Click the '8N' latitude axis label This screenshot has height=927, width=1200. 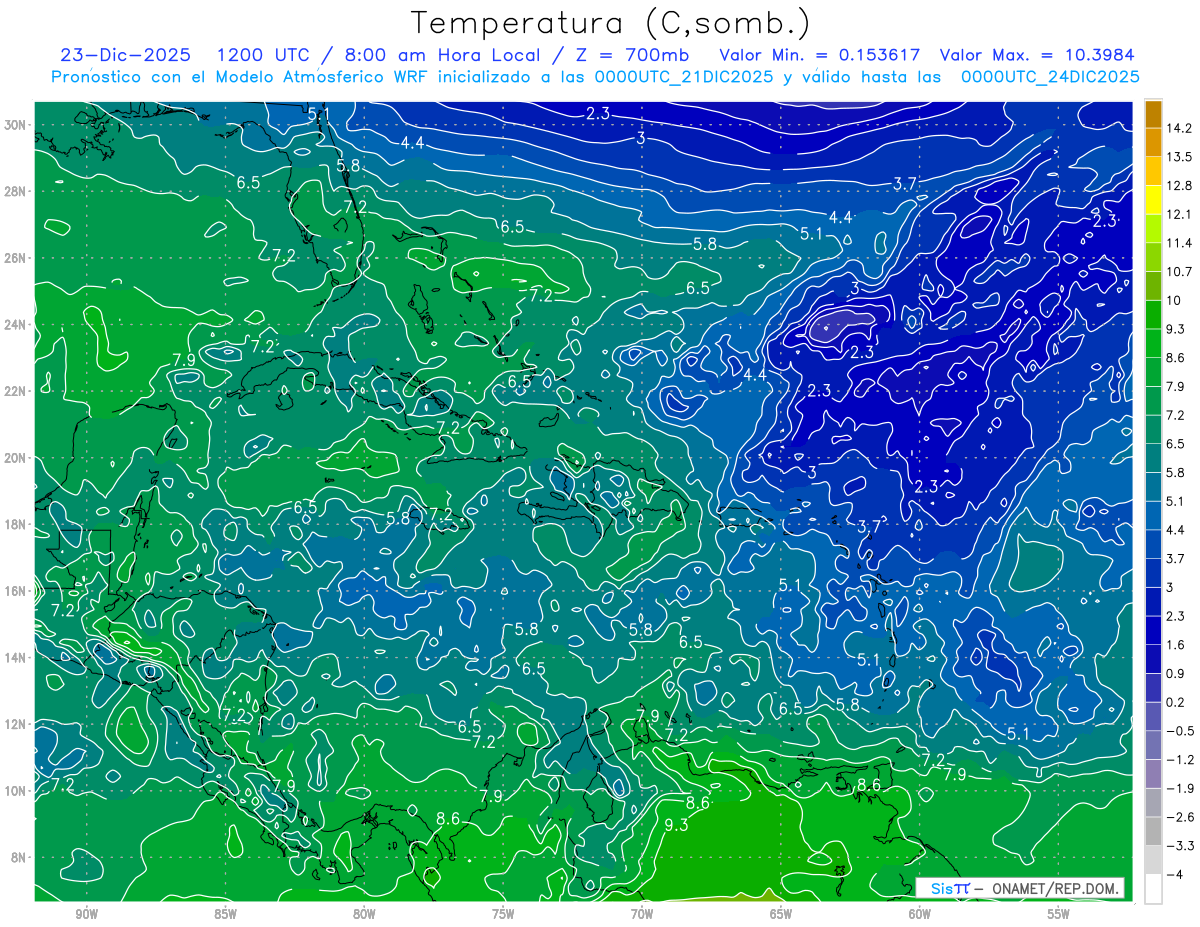tap(20, 857)
